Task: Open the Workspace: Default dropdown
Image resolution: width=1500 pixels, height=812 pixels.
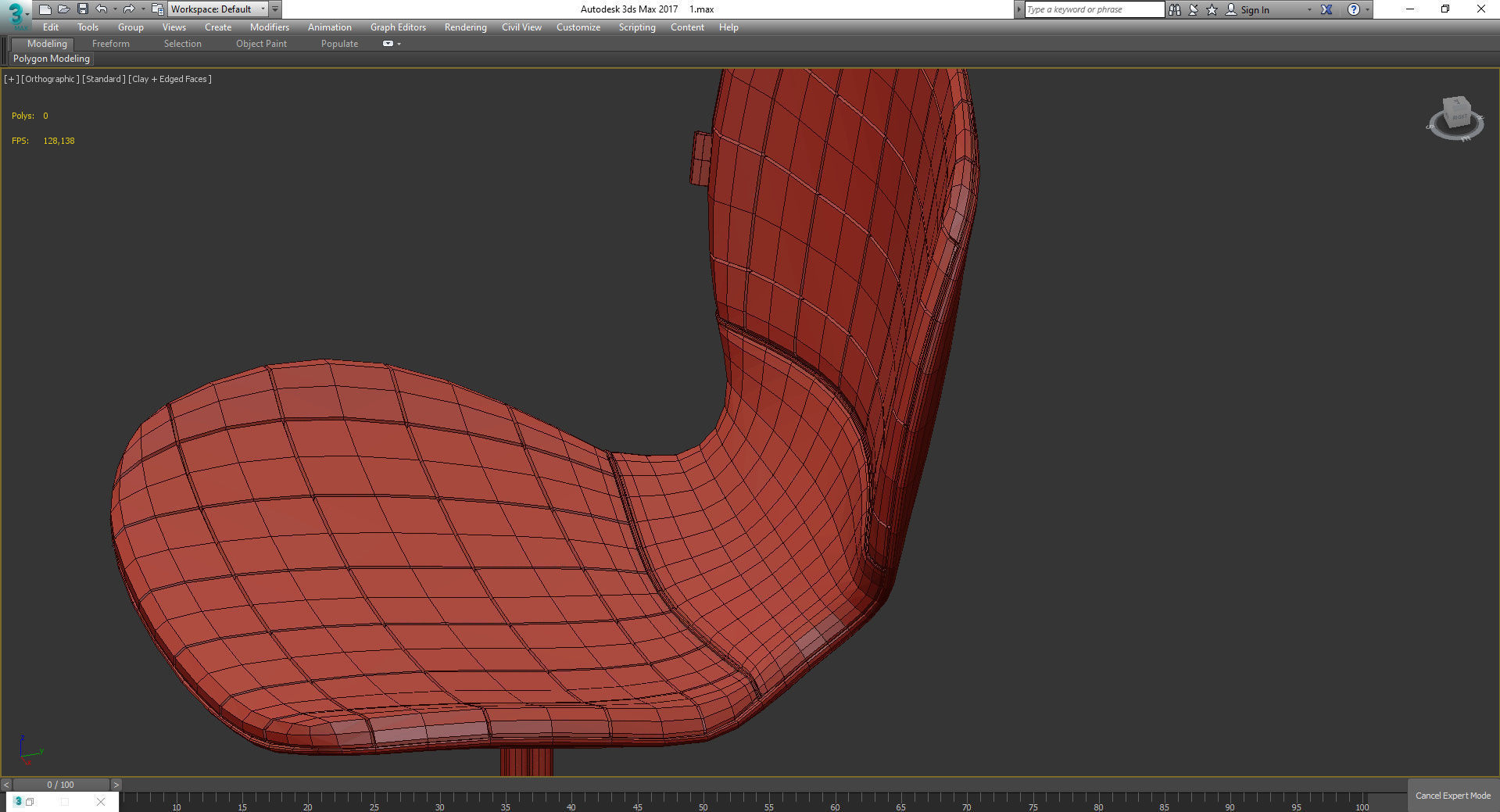Action: point(218,9)
